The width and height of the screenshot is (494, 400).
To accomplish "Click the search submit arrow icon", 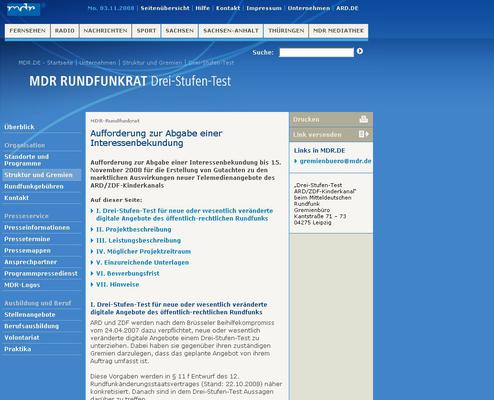I will (x=360, y=51).
